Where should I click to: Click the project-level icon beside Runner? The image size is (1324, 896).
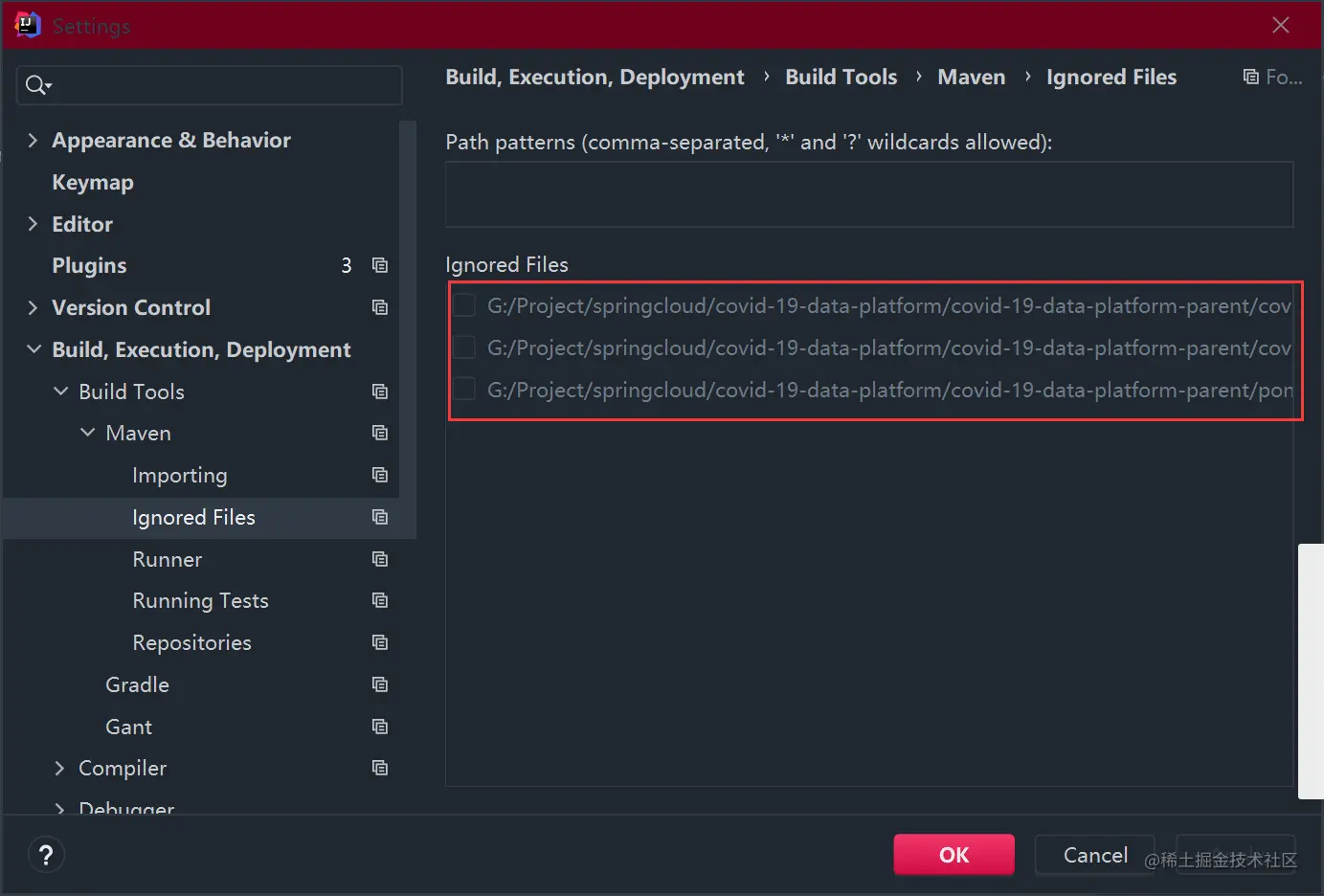point(380,559)
